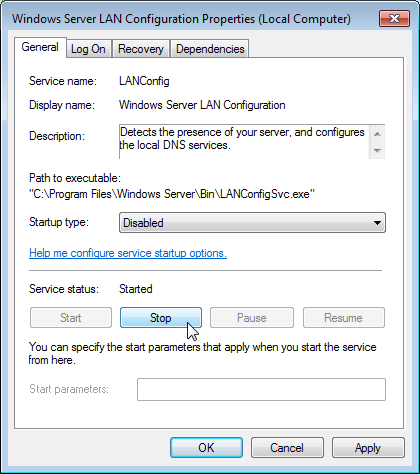Expand the Startup type dropdown
420x474 pixels.
pos(252,223)
